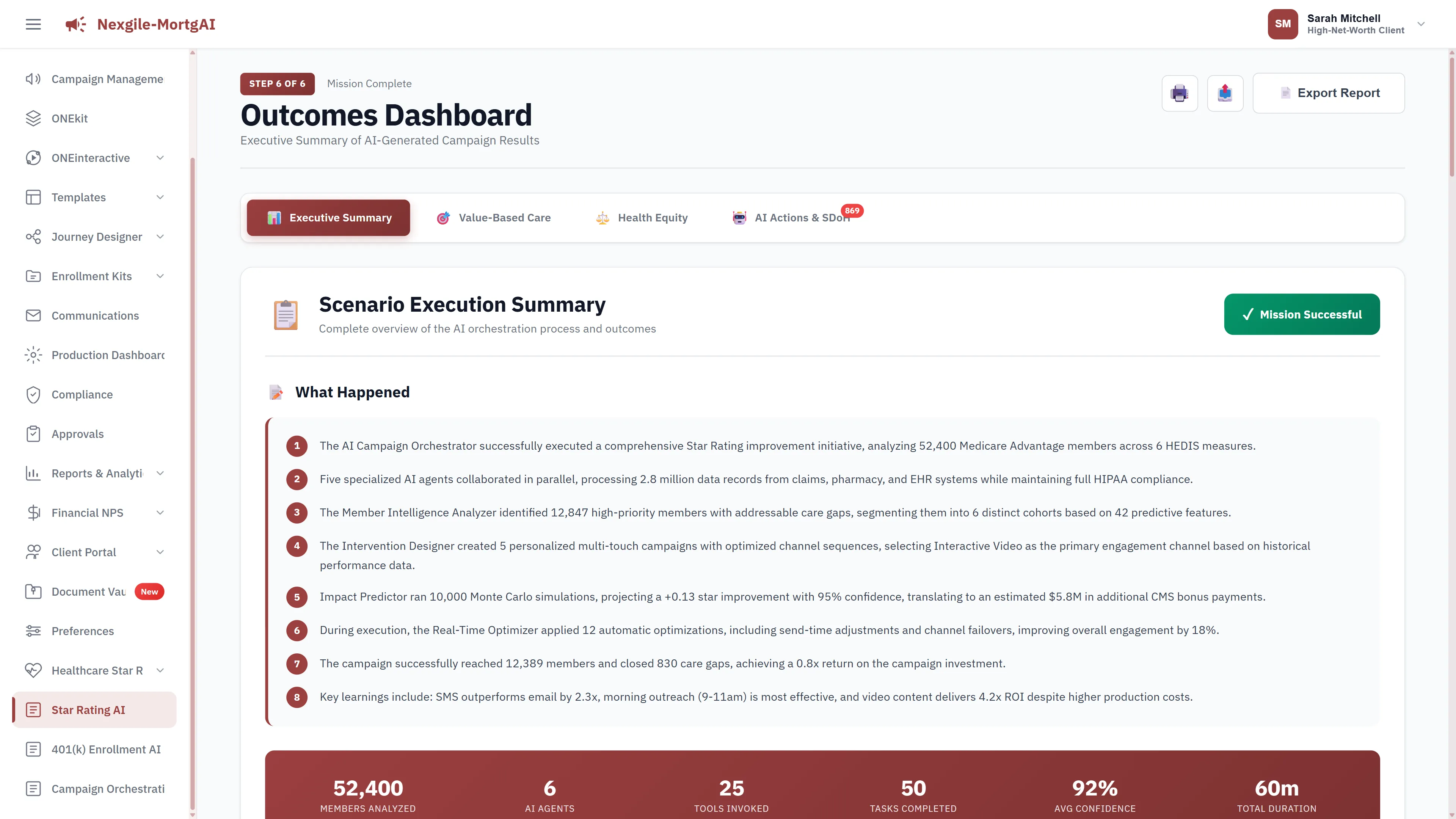Click the Compliance shield icon

33,394
